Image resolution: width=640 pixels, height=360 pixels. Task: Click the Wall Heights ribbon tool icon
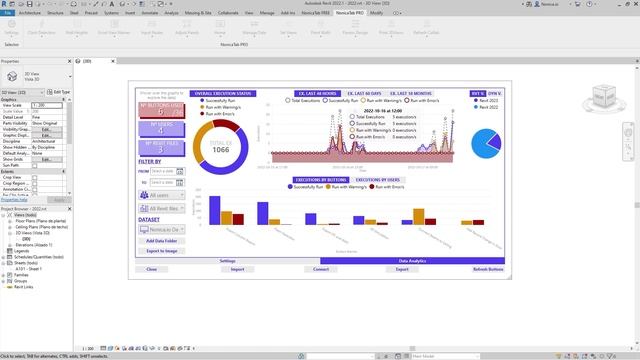tap(77, 24)
